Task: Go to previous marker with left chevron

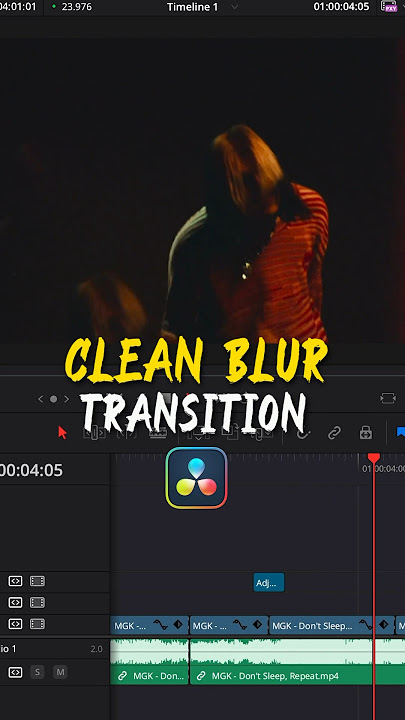Action: [x=40, y=399]
